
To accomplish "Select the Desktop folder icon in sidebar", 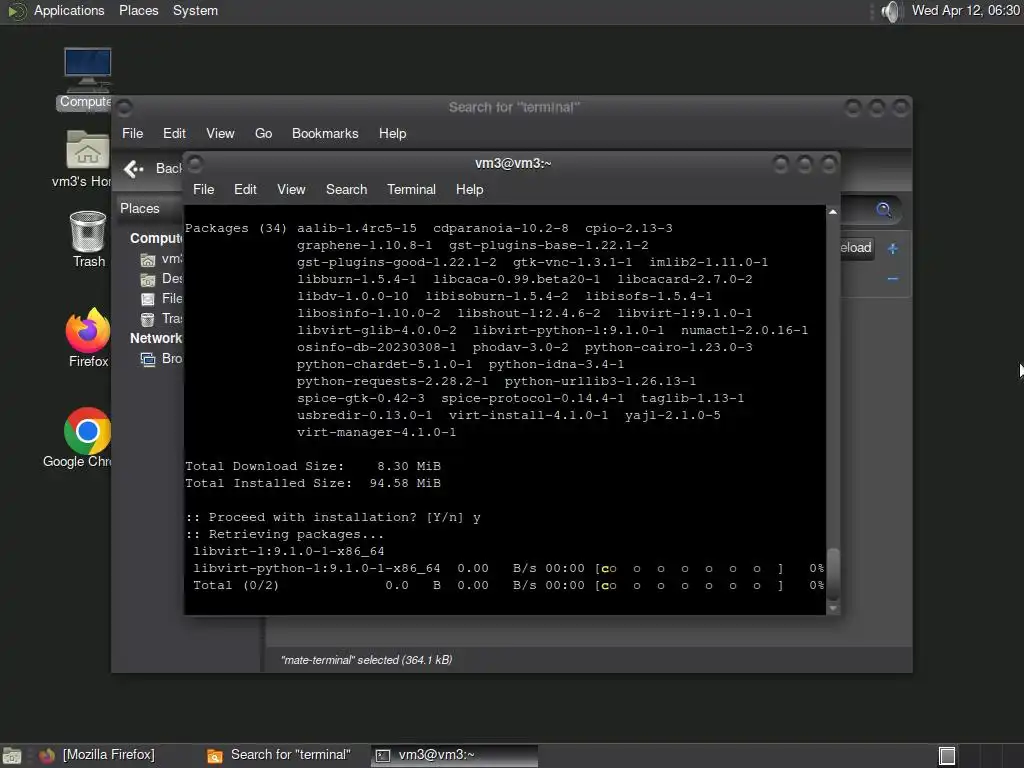I will pyautogui.click(x=148, y=280).
